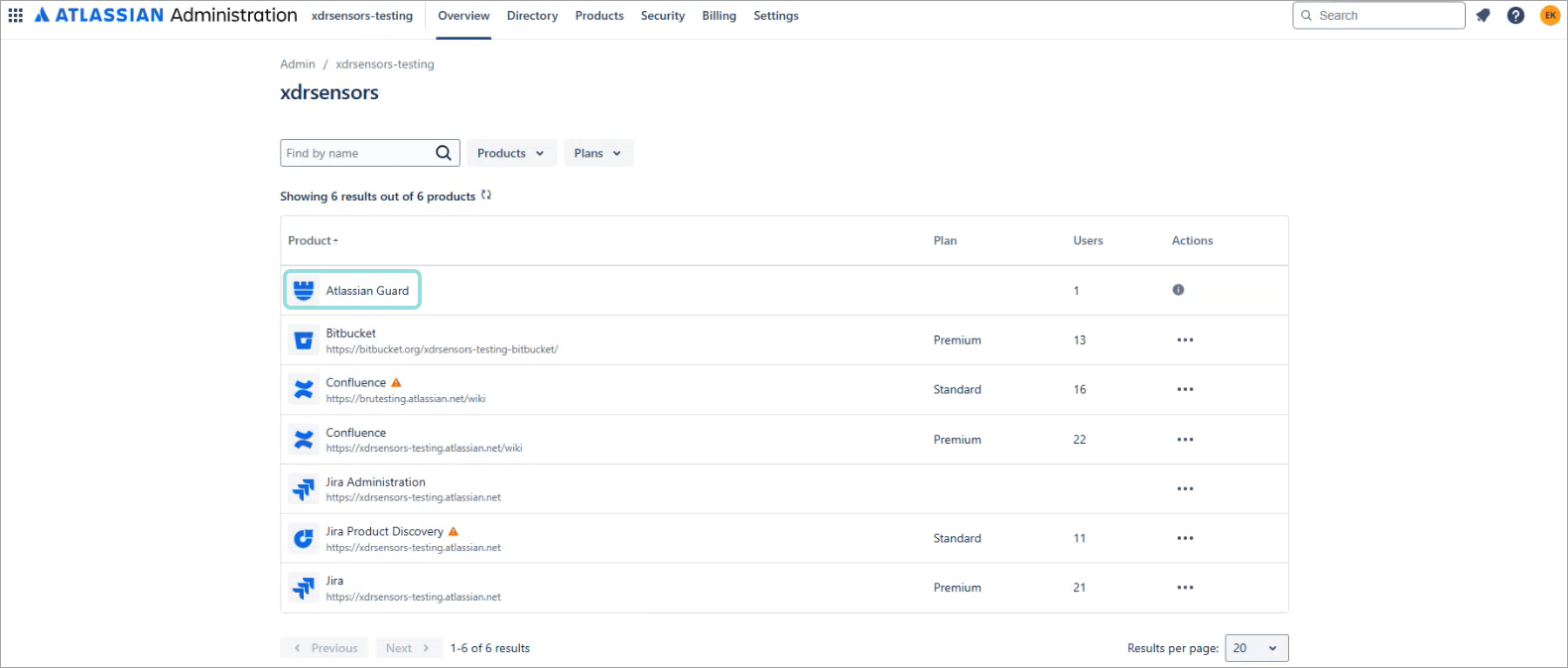This screenshot has width=1568, height=668.
Task: Open the Atlassian Guard product link
Action: (x=367, y=291)
